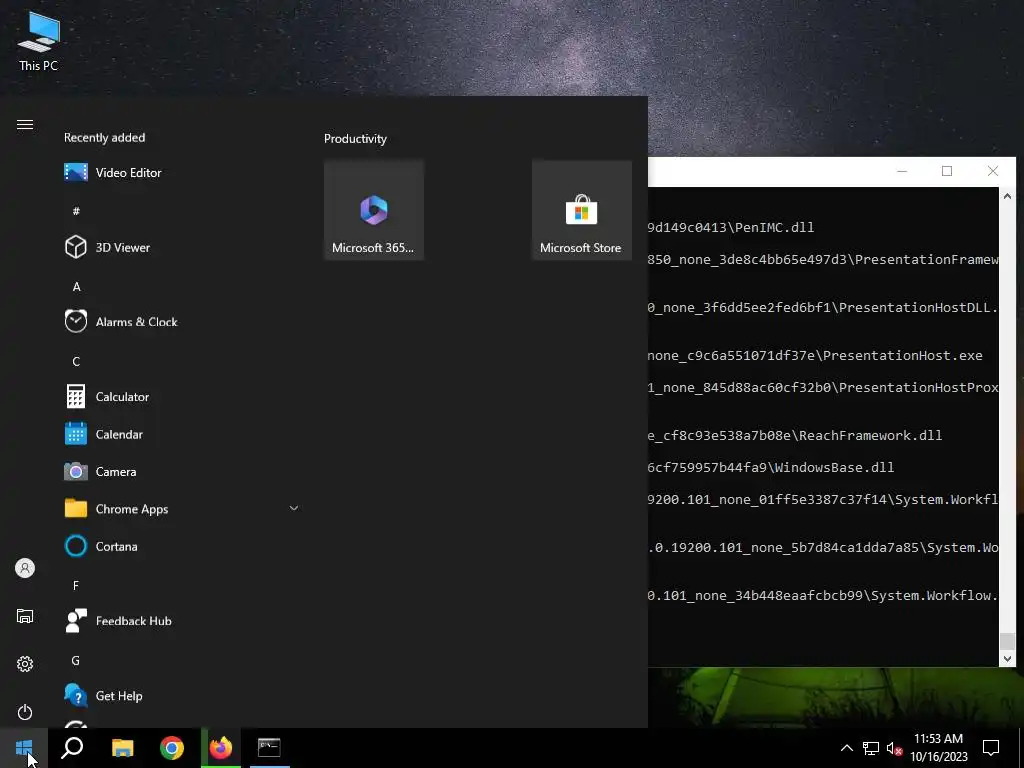The width and height of the screenshot is (1024, 768).
Task: Click the 'G' letter group header
Action: pos(76,661)
